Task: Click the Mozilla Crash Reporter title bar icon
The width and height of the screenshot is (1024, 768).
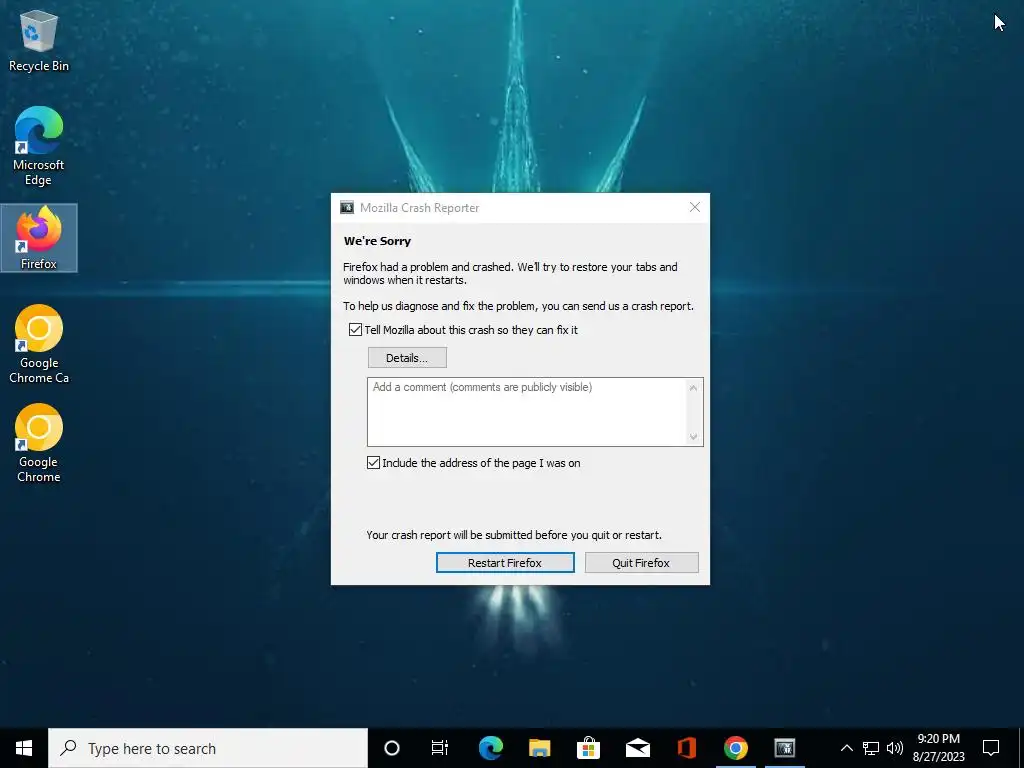Action: 347,208
